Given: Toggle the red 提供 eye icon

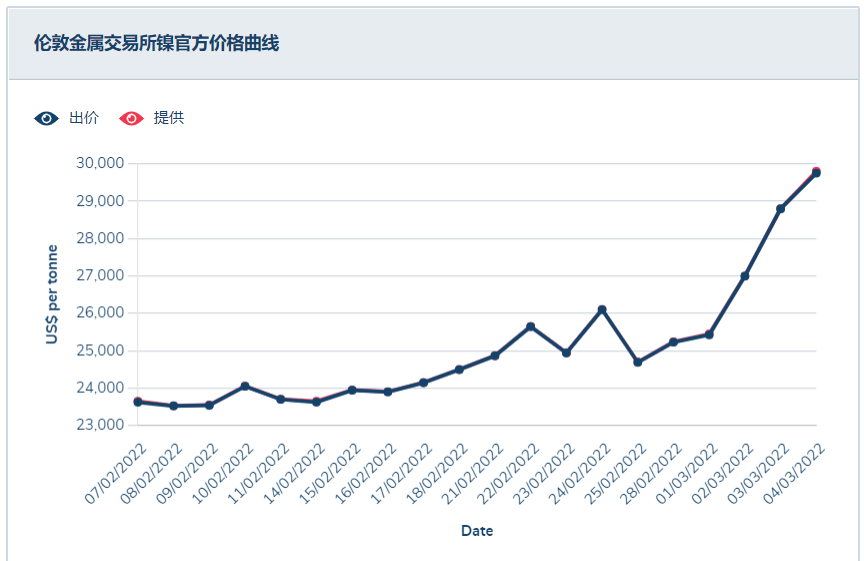Looking at the screenshot, I should click(x=131, y=118).
